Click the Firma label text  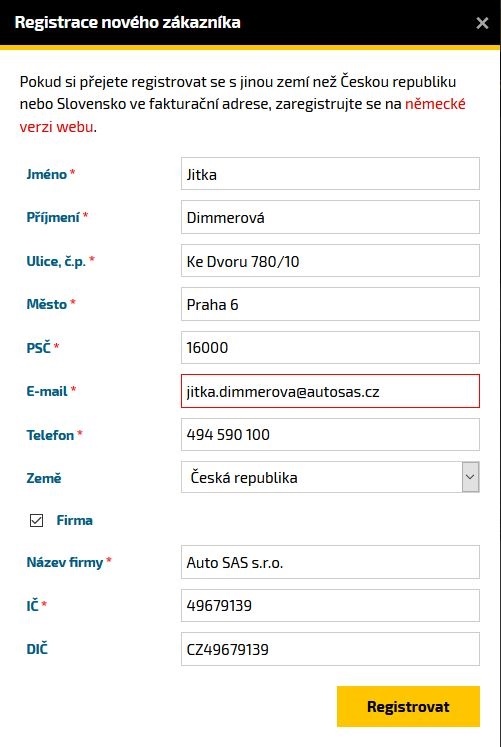point(74,520)
